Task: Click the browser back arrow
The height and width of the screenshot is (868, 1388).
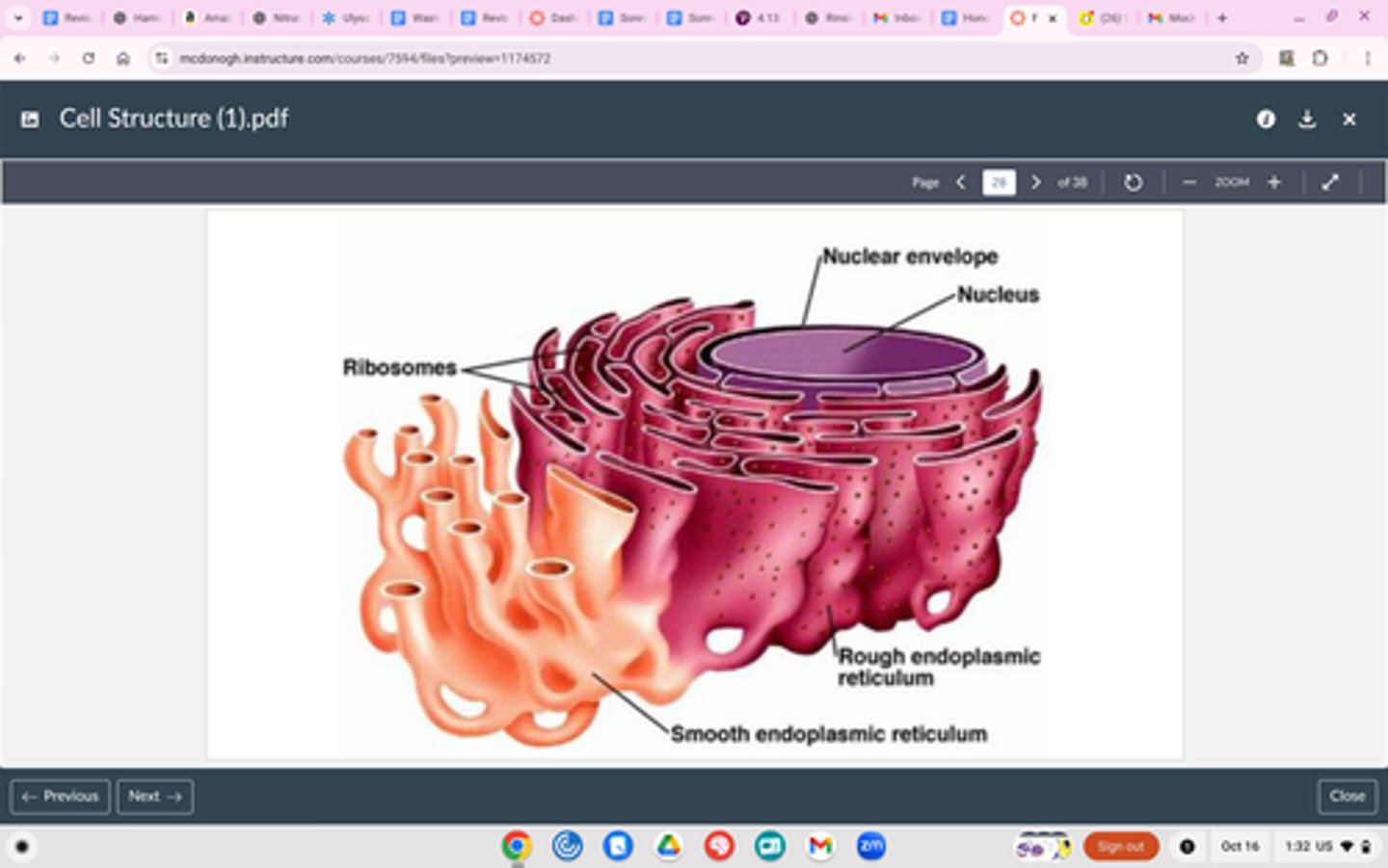Action: click(x=19, y=59)
